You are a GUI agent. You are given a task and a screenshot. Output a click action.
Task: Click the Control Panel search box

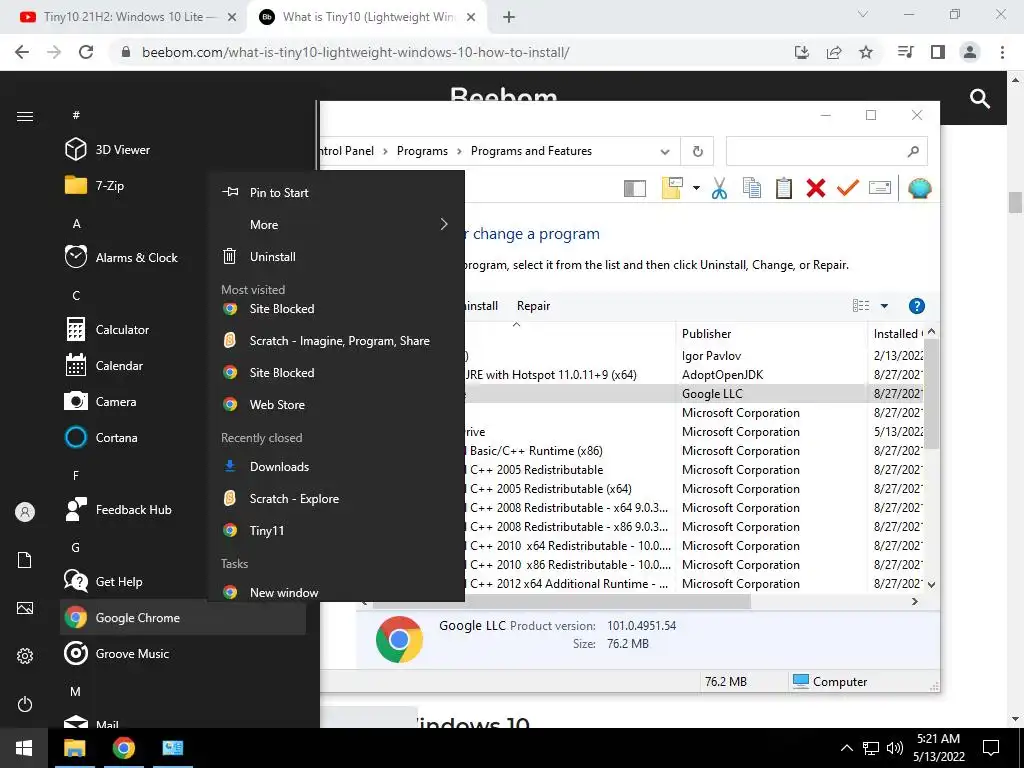pos(826,152)
